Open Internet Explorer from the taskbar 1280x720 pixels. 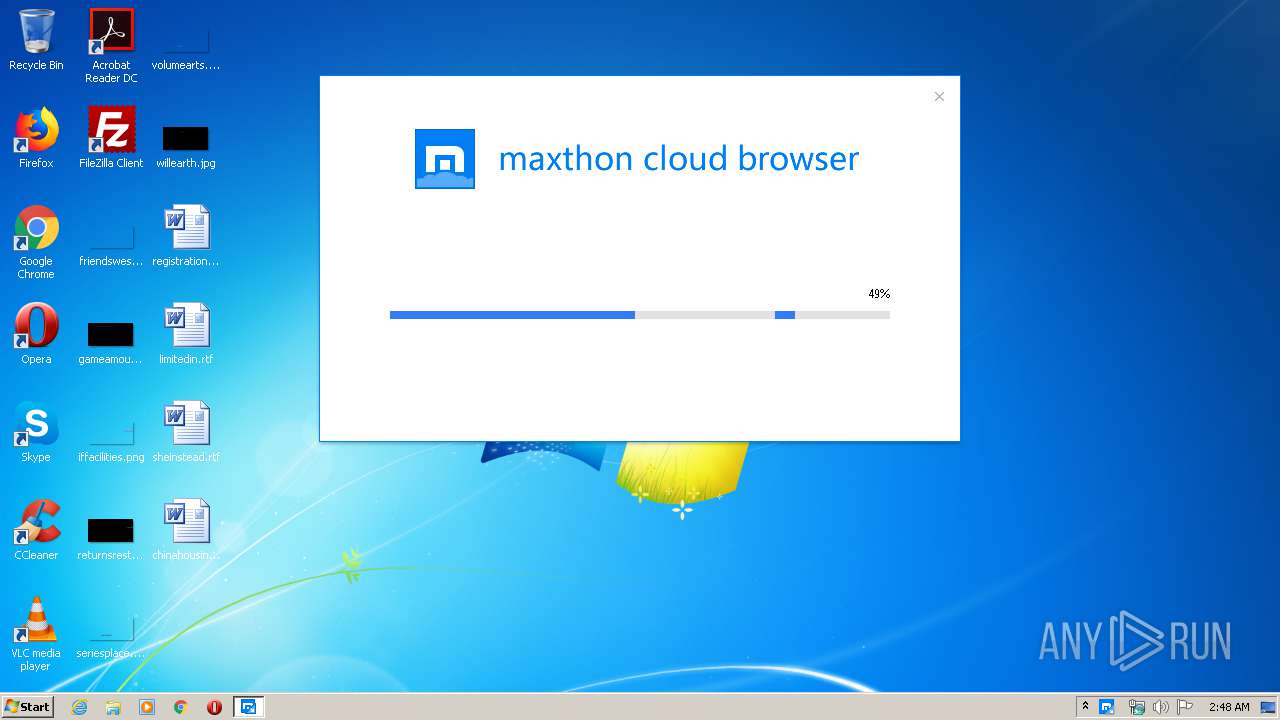(x=80, y=707)
